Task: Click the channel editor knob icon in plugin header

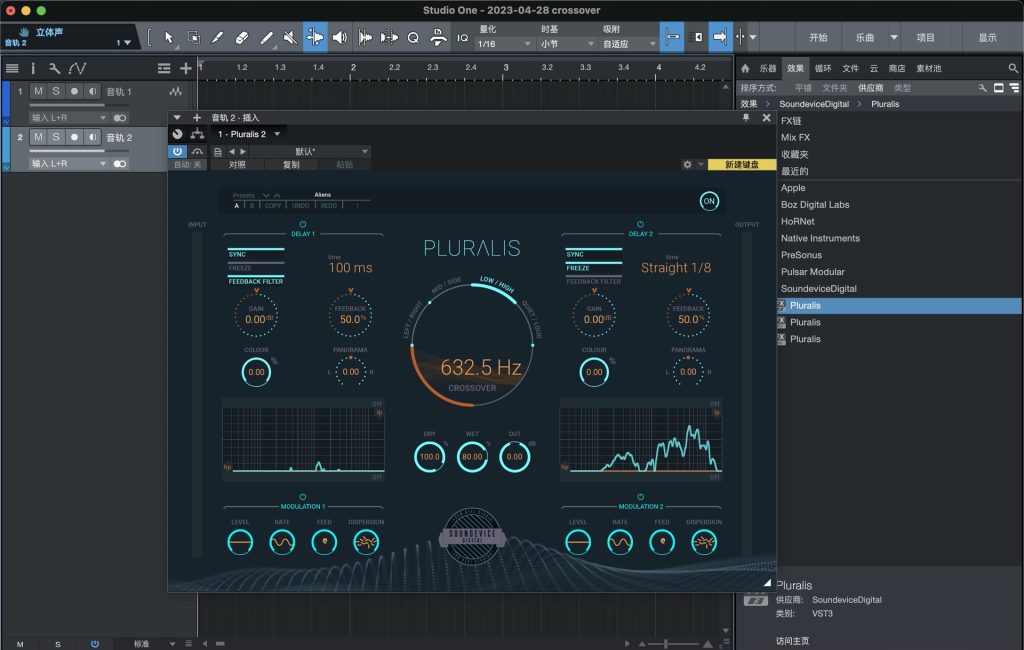Action: [178, 134]
